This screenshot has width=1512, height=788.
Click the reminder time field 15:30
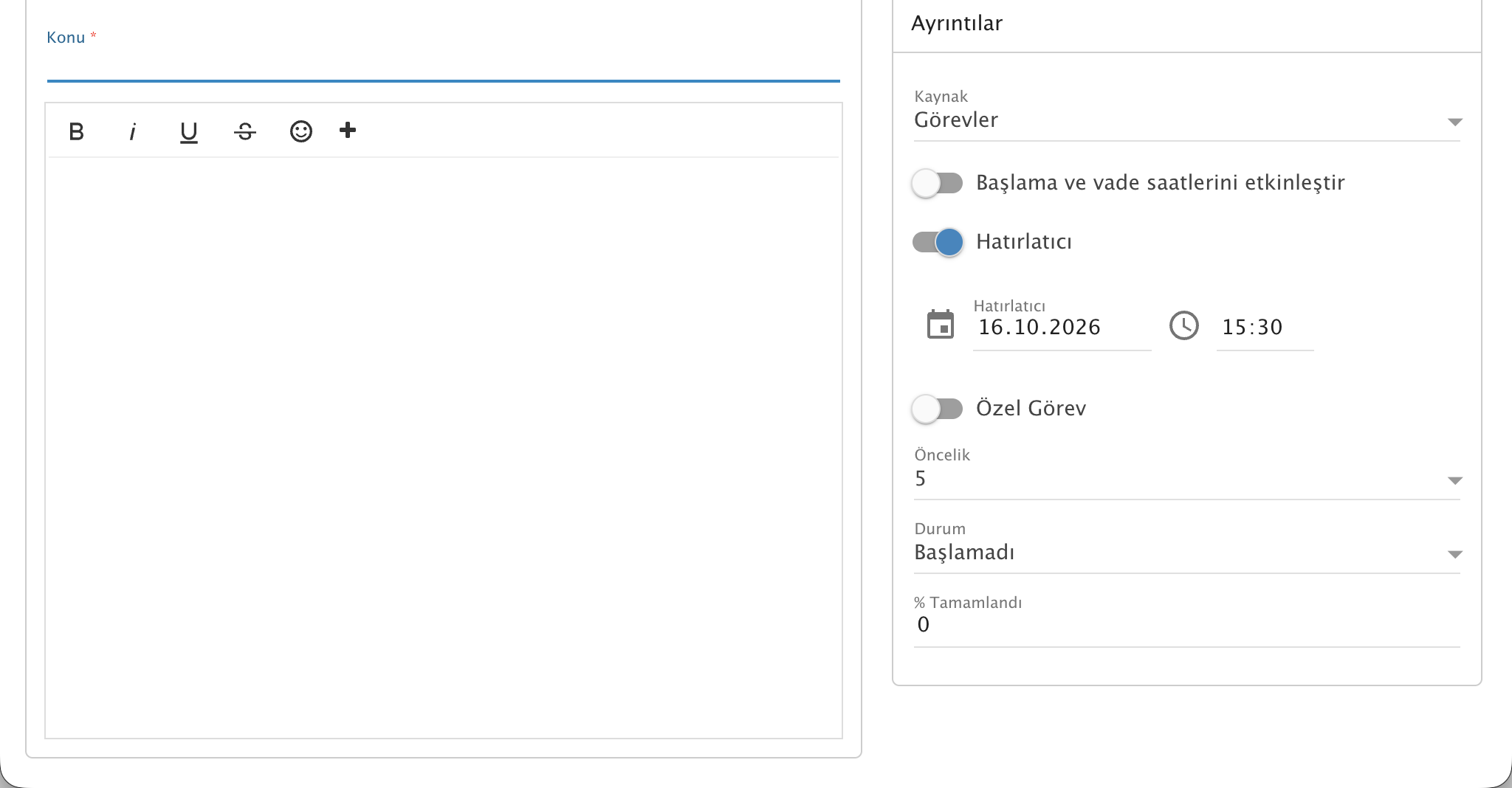coord(1265,328)
